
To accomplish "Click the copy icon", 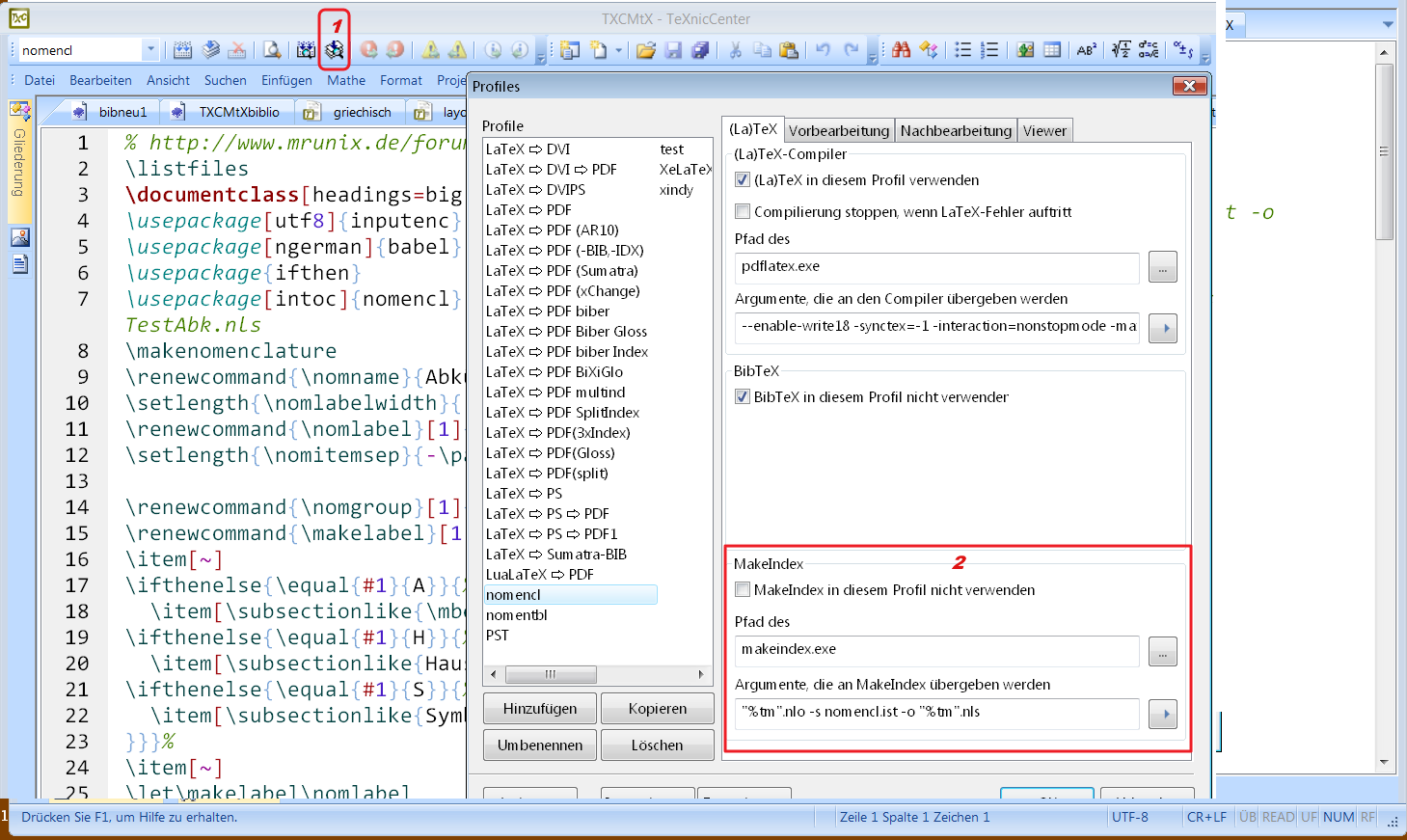I will [x=762, y=50].
